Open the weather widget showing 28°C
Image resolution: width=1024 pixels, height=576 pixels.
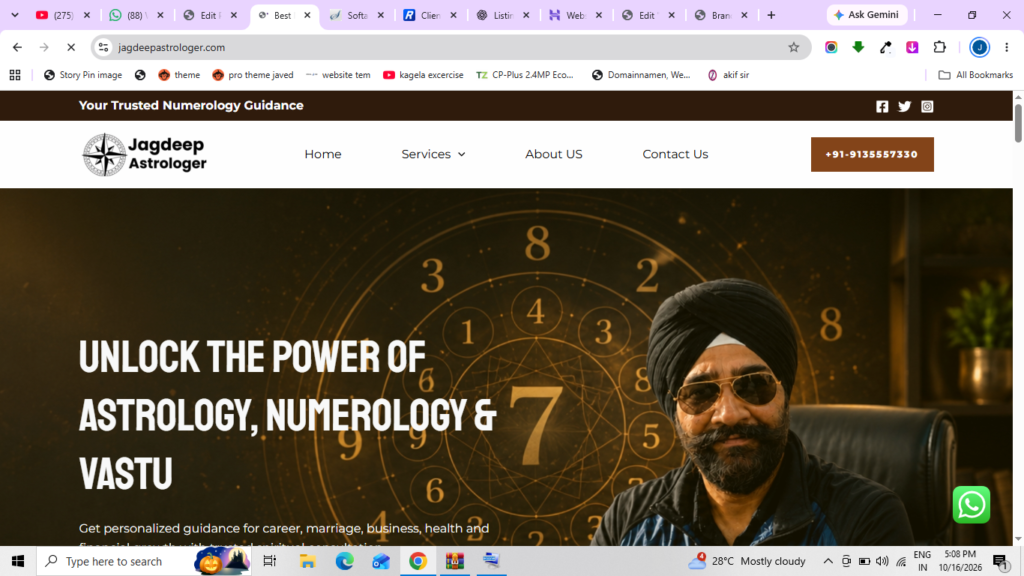[746, 561]
